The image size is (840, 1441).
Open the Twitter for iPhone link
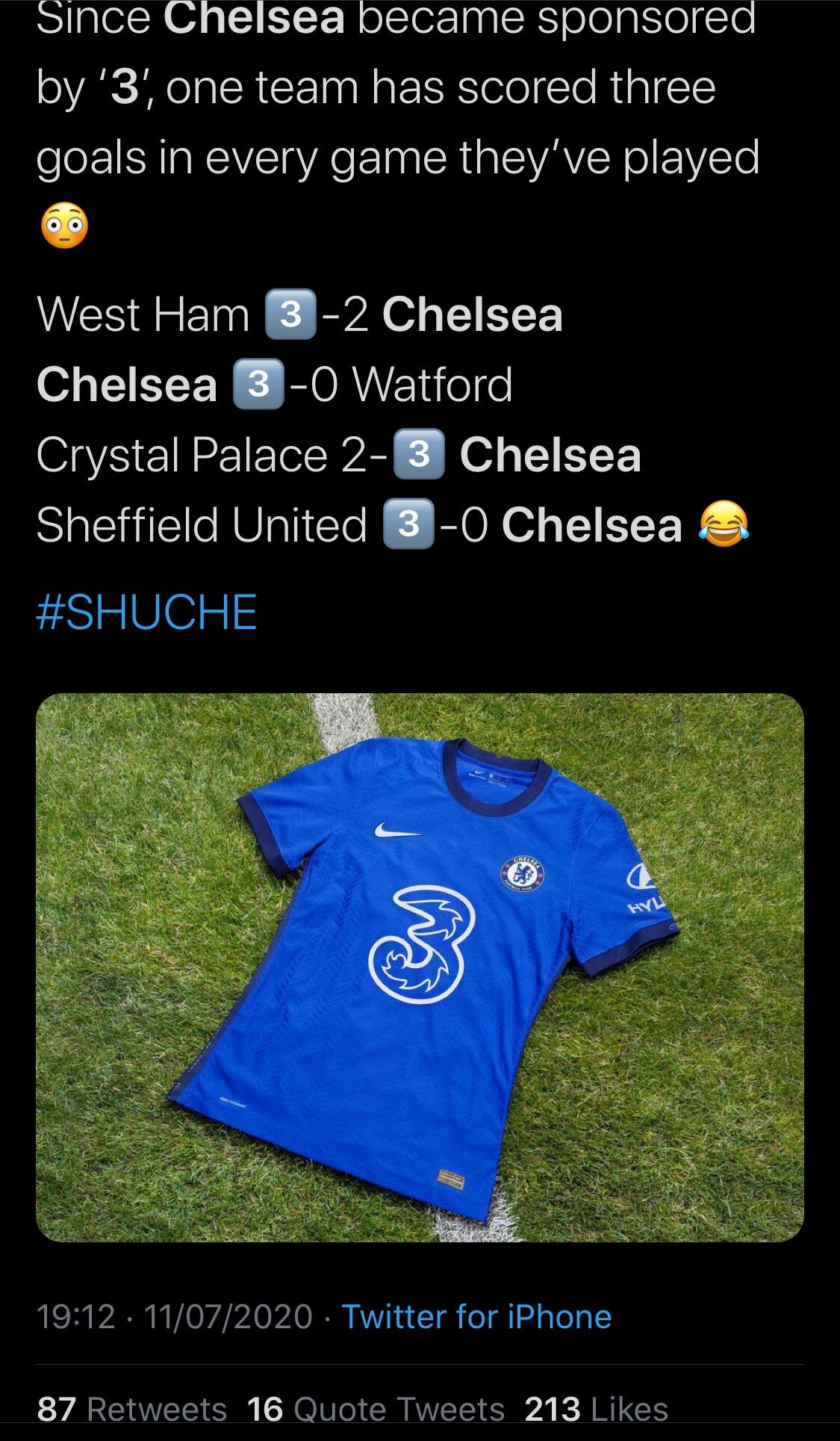point(476,1316)
